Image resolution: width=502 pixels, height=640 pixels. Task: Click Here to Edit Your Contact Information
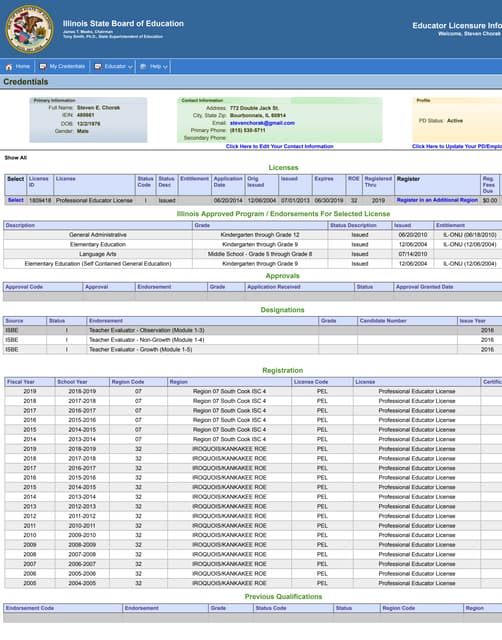[x=280, y=146]
